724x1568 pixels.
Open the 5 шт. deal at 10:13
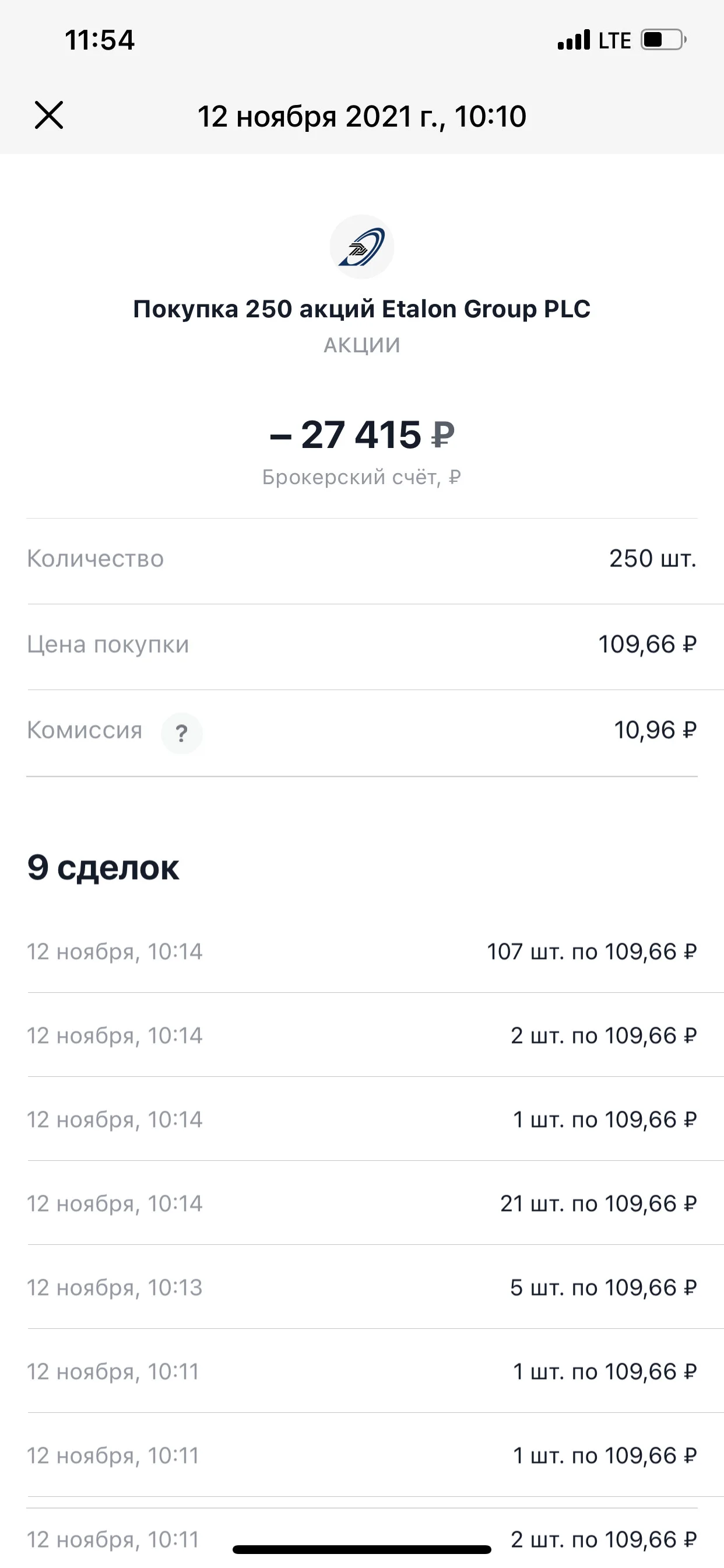pos(362,1287)
